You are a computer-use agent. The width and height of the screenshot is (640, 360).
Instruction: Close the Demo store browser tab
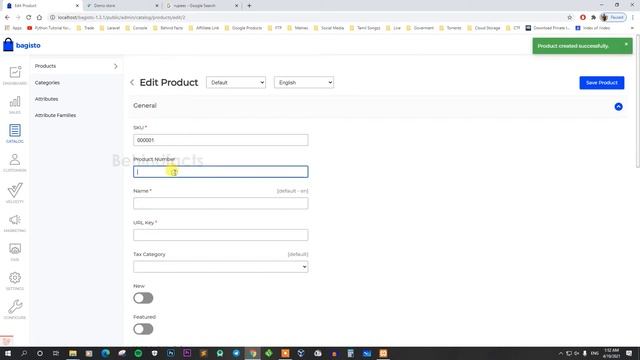pyautogui.click(x=157, y=6)
